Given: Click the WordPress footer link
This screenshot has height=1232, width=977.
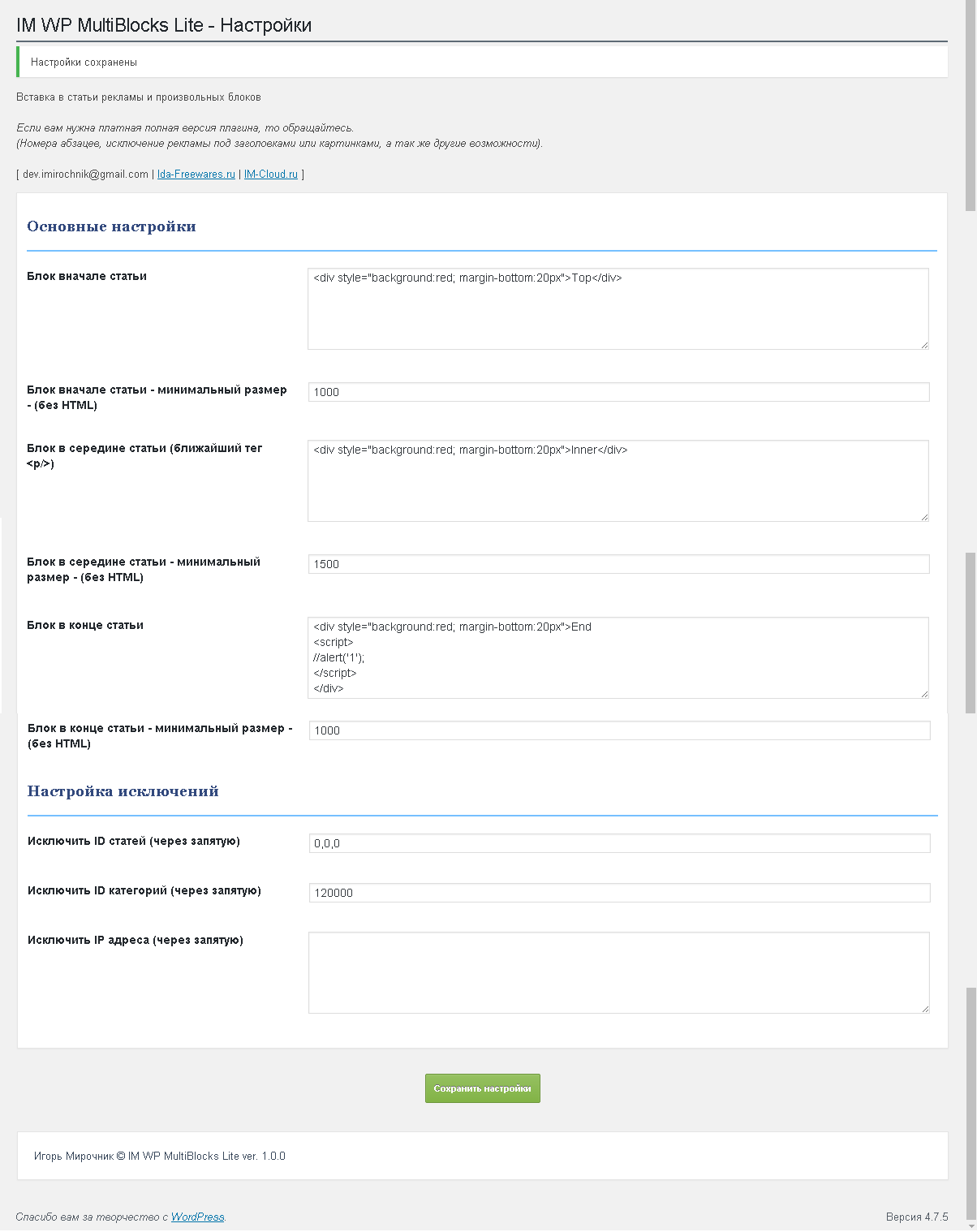Looking at the screenshot, I should pos(197,1217).
